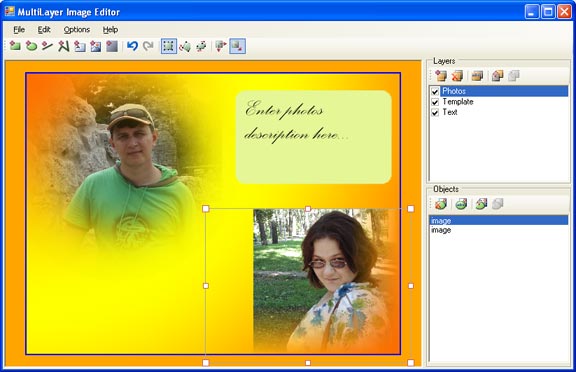The width and height of the screenshot is (576, 372).
Task: Click the add image object tool
Action: (x=96, y=46)
